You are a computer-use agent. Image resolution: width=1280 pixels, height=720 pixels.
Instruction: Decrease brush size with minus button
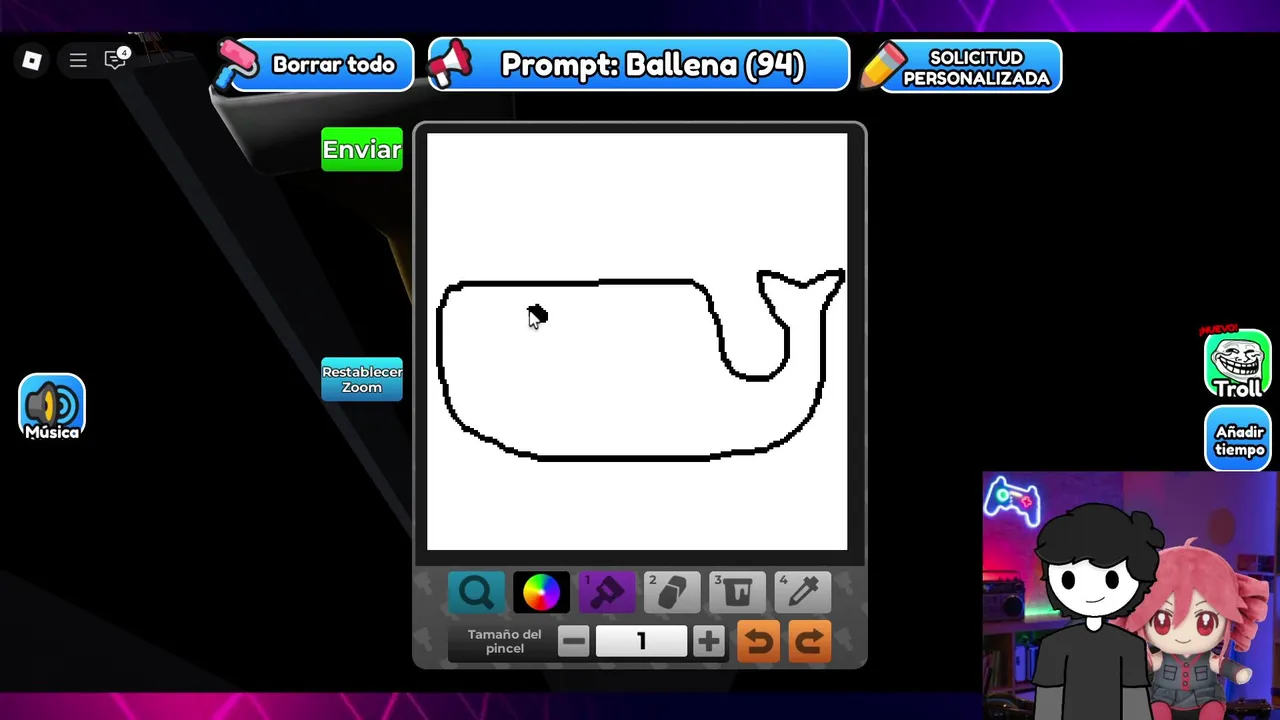(574, 641)
